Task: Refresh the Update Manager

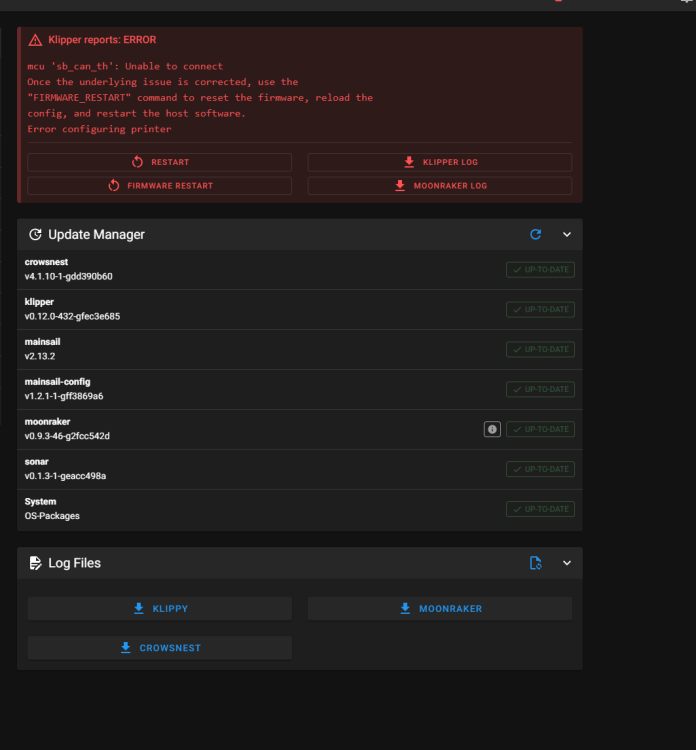Action: tap(535, 234)
